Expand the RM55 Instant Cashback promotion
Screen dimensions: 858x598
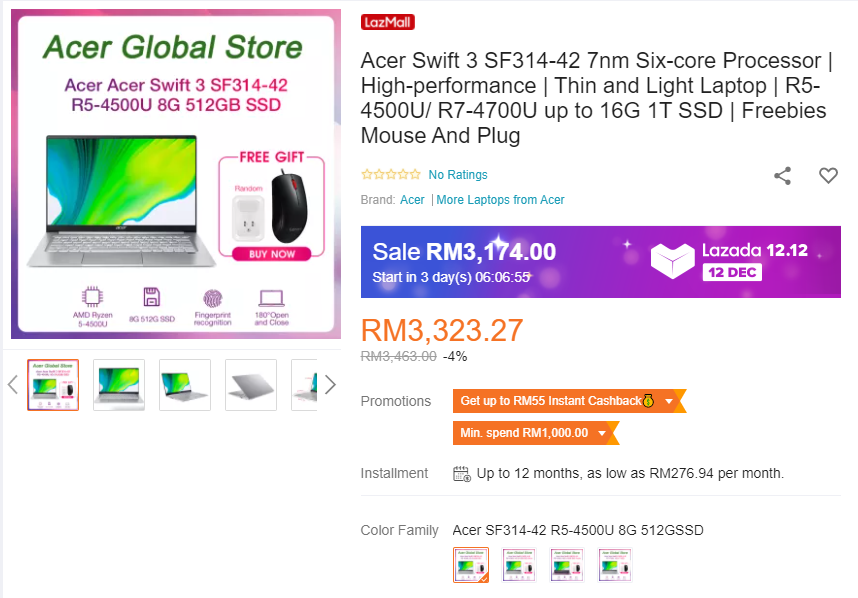(668, 401)
